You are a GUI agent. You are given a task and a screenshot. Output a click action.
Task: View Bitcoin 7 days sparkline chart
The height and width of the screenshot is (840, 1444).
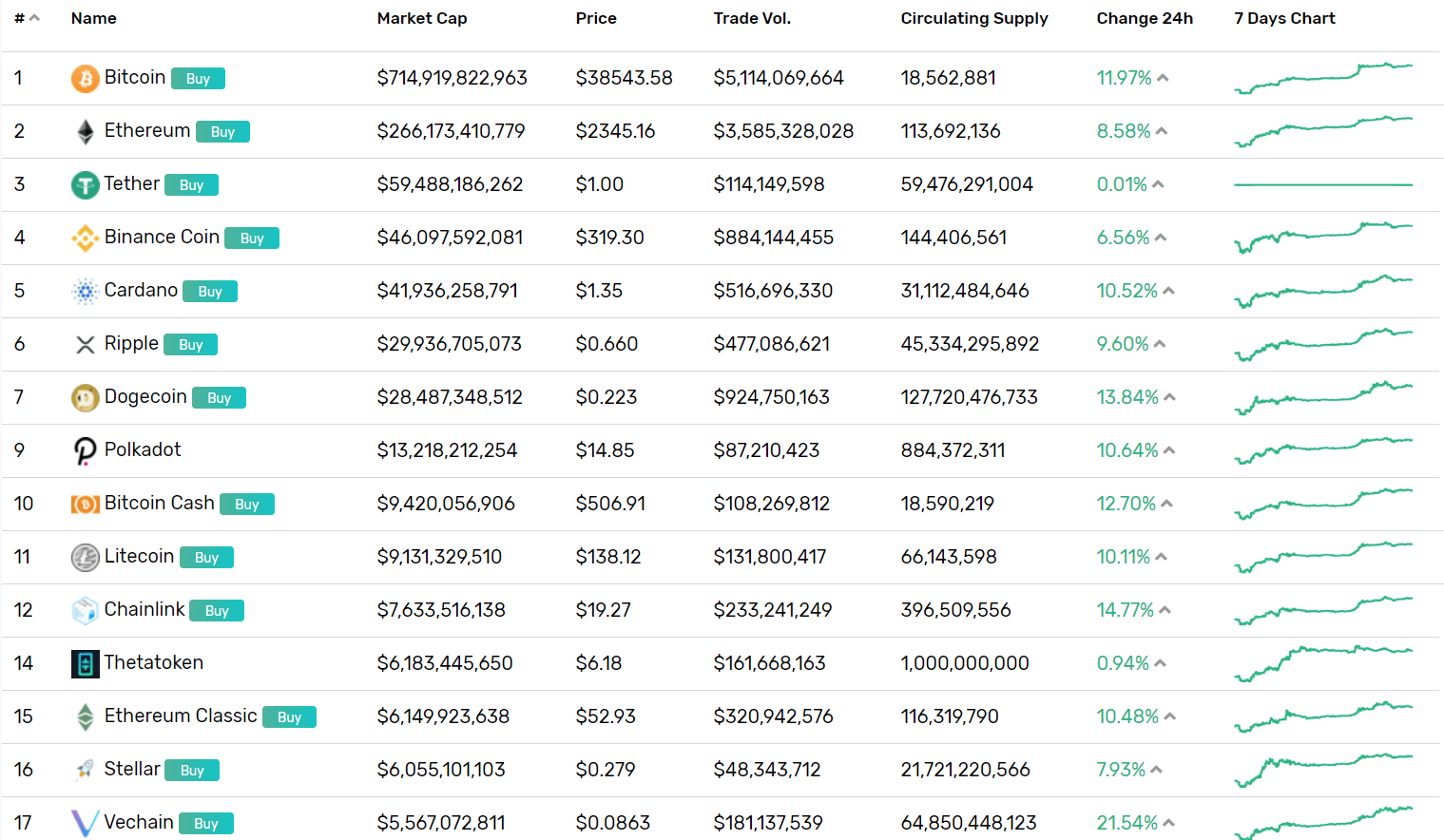pos(1323,78)
